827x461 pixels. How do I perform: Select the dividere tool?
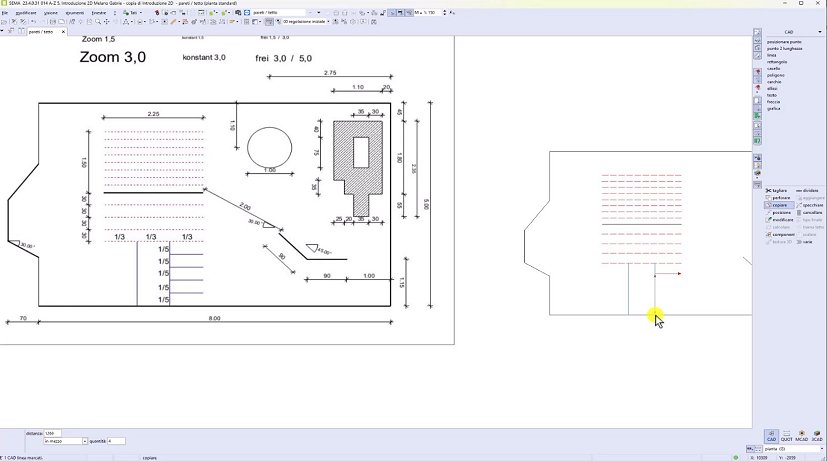807,190
